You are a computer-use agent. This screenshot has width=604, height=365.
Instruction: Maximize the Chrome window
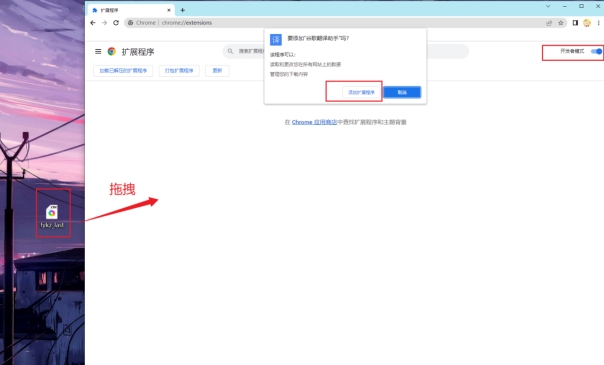581,6
